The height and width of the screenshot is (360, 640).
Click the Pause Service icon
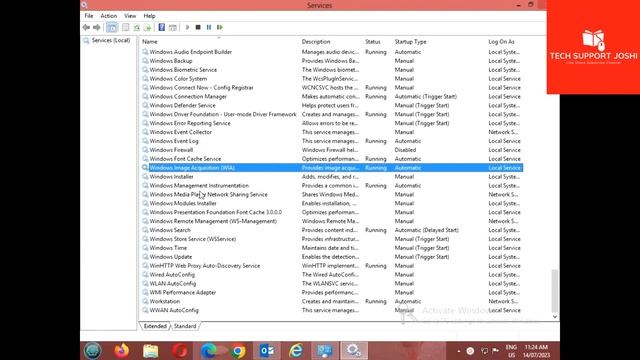click(209, 27)
